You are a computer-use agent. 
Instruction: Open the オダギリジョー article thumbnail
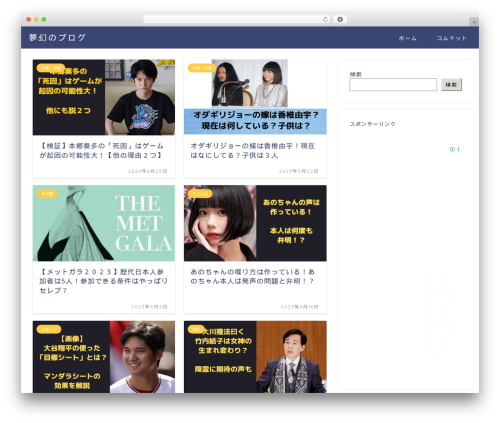click(255, 97)
